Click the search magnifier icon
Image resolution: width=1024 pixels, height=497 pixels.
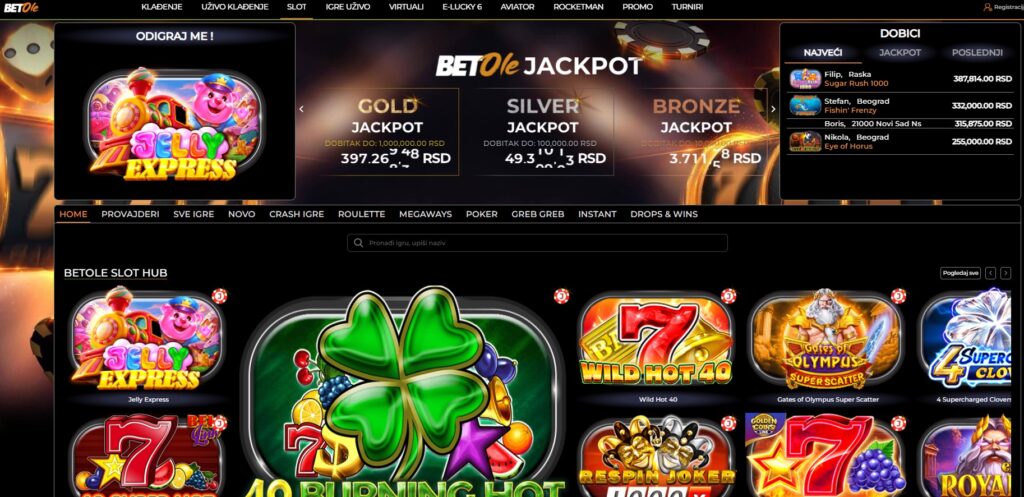tap(358, 243)
